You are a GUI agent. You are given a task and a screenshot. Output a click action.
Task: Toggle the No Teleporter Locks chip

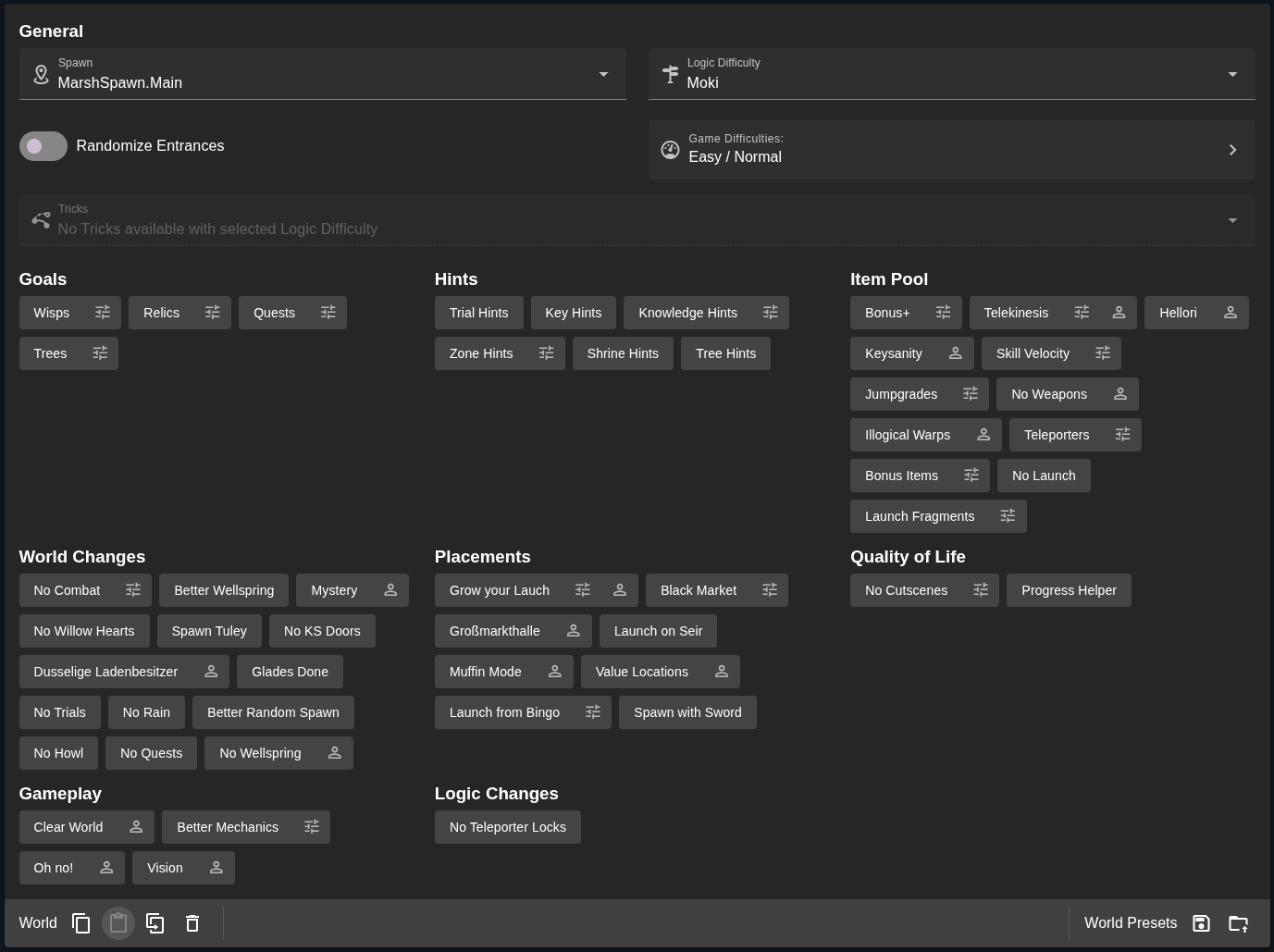coord(508,827)
